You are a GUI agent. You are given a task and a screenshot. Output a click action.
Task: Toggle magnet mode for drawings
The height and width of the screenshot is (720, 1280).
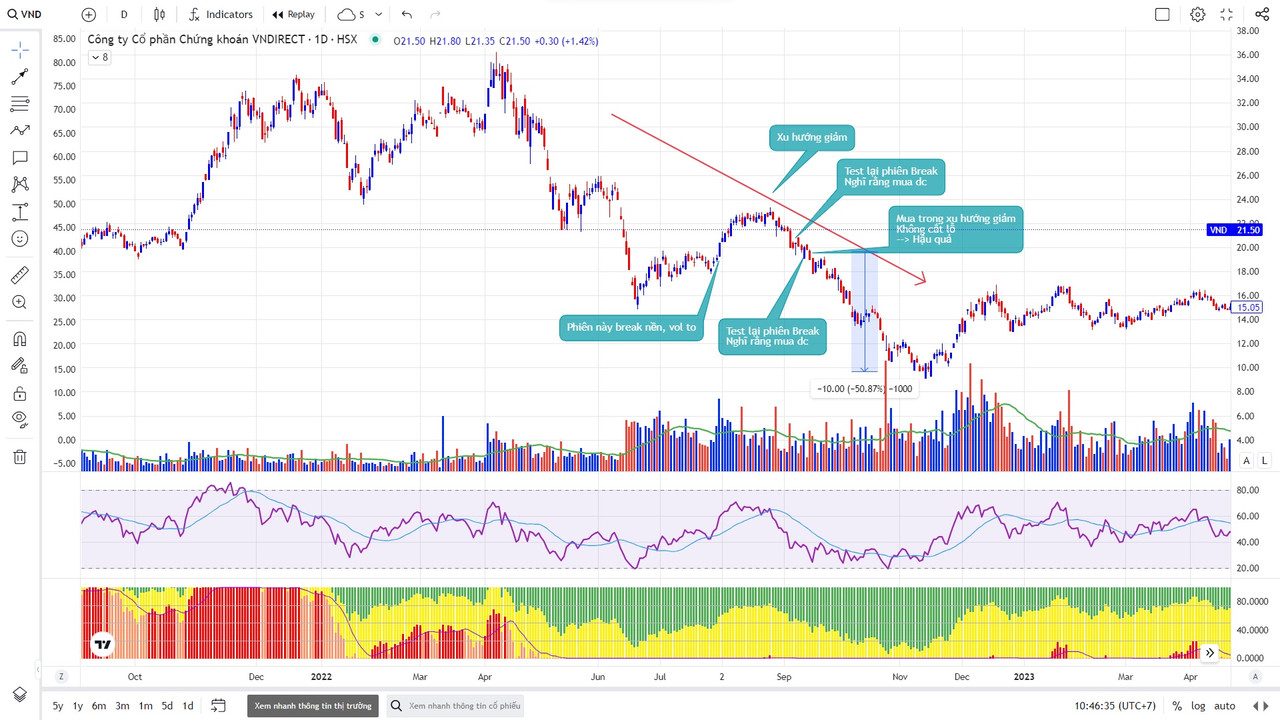(x=20, y=339)
